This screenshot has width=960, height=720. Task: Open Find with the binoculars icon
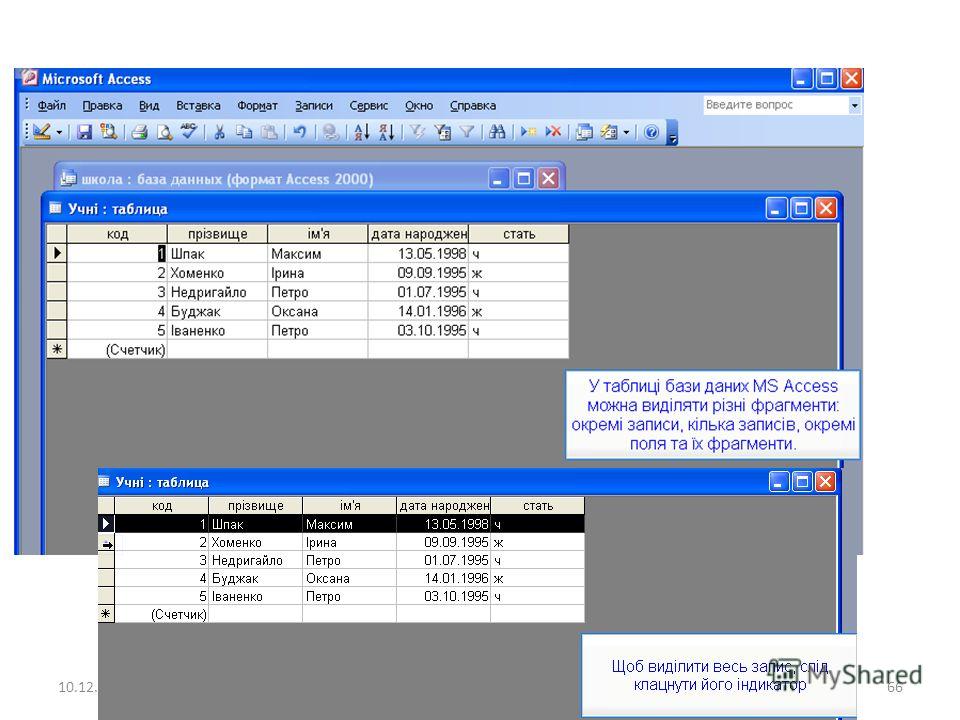497,132
